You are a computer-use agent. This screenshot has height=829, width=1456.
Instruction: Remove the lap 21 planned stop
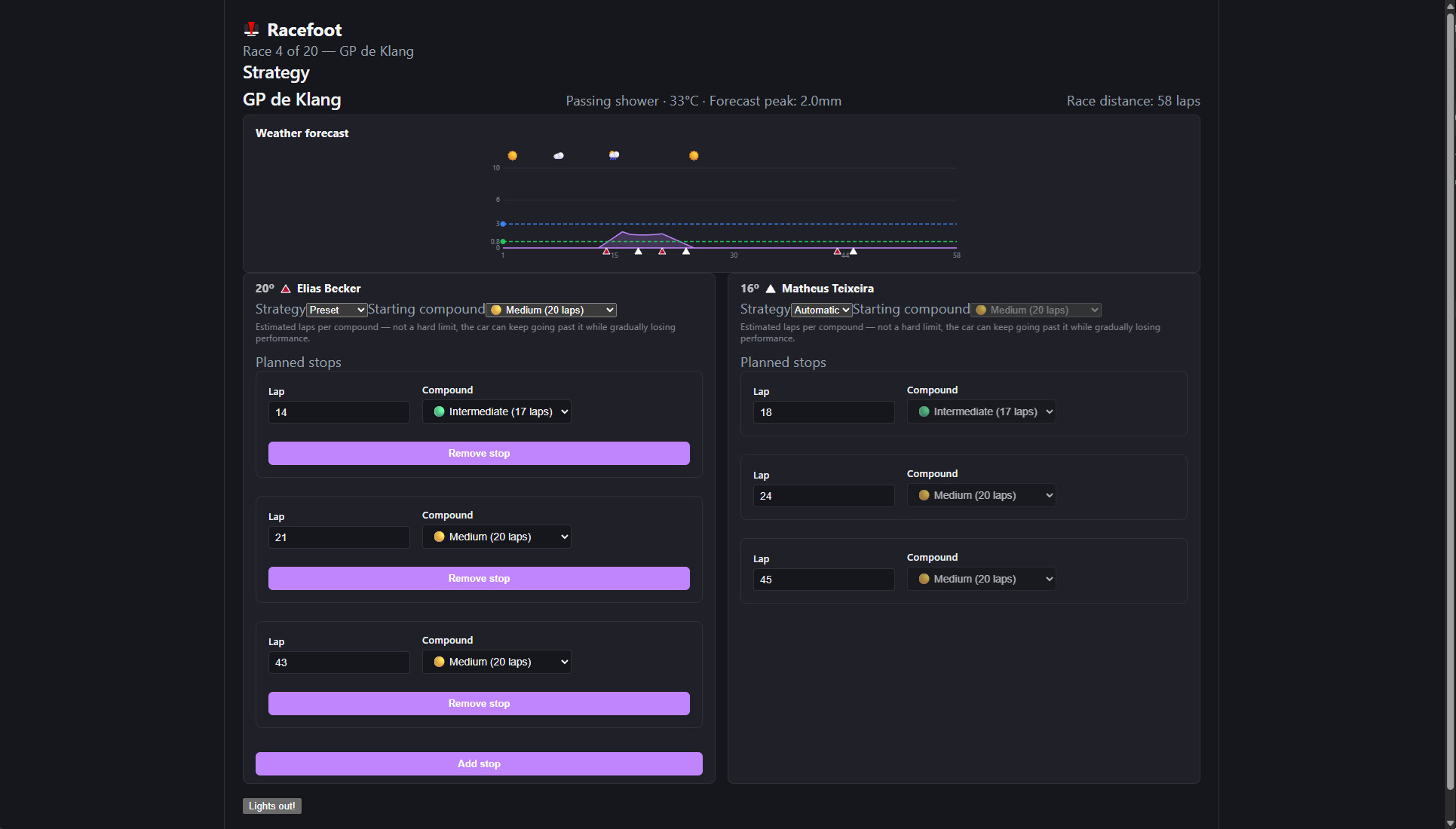click(479, 578)
